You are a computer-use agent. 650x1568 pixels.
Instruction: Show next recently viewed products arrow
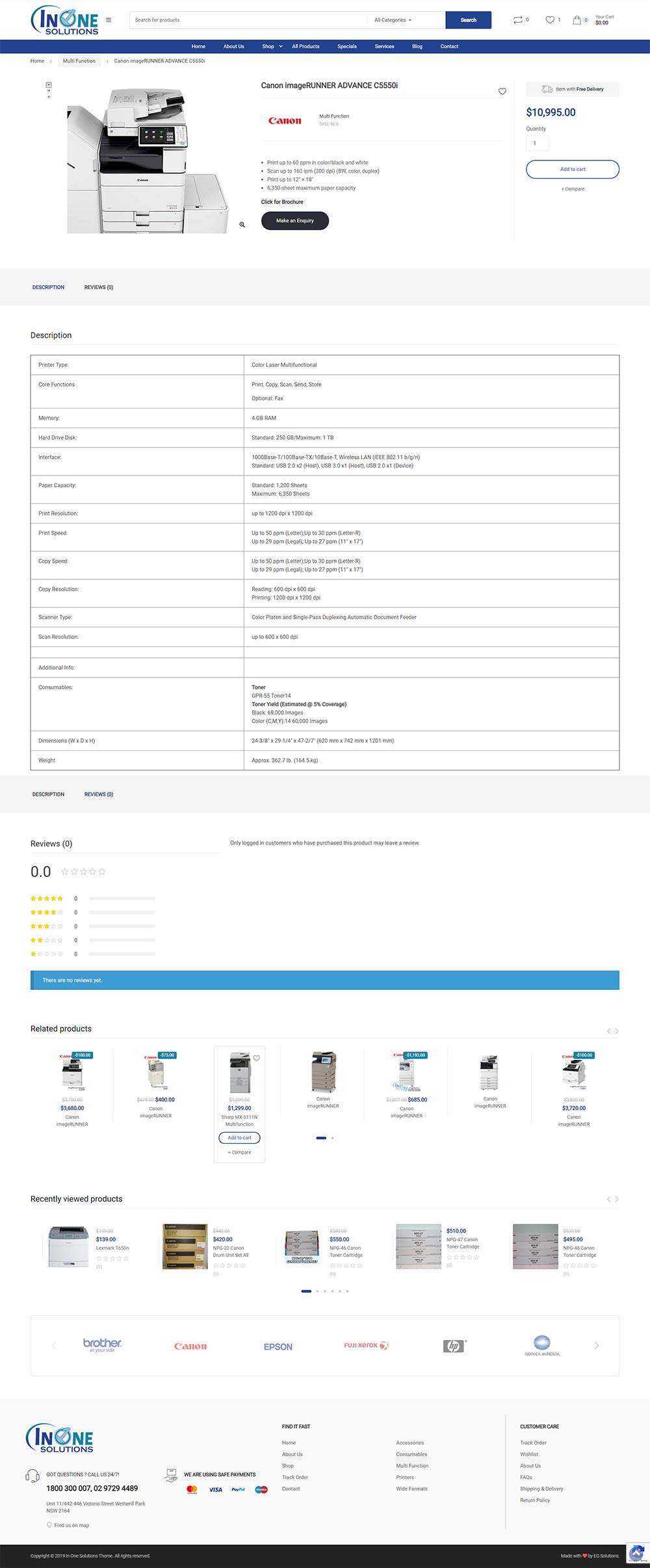pyautogui.click(x=617, y=1199)
